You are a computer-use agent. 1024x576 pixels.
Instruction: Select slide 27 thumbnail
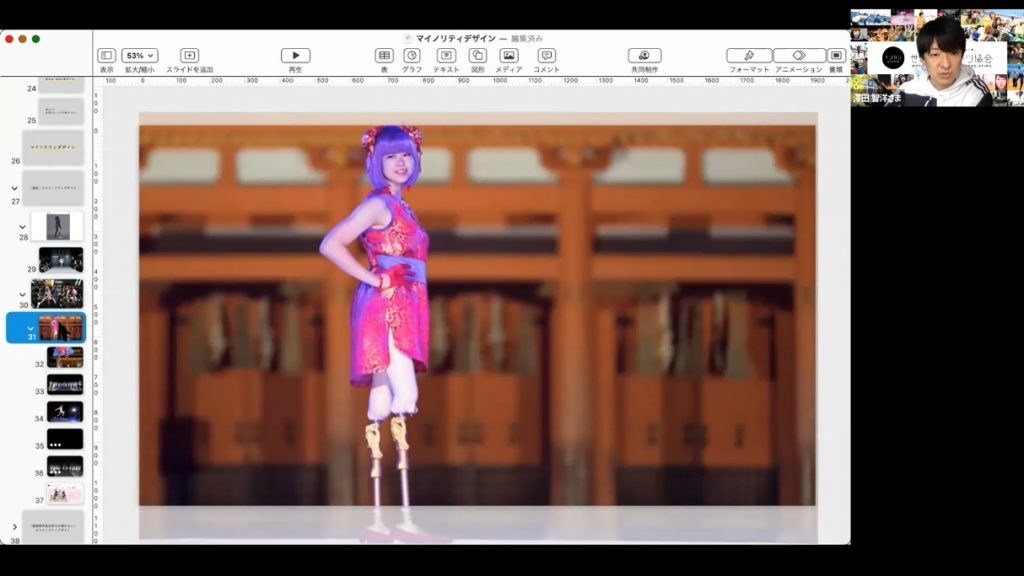(x=53, y=189)
